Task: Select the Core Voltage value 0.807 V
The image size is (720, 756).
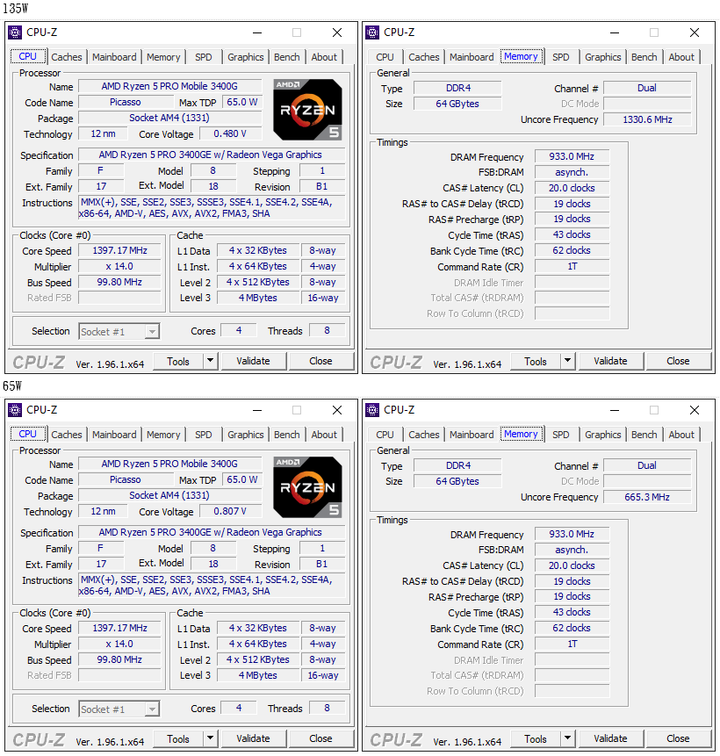Action: click(231, 511)
